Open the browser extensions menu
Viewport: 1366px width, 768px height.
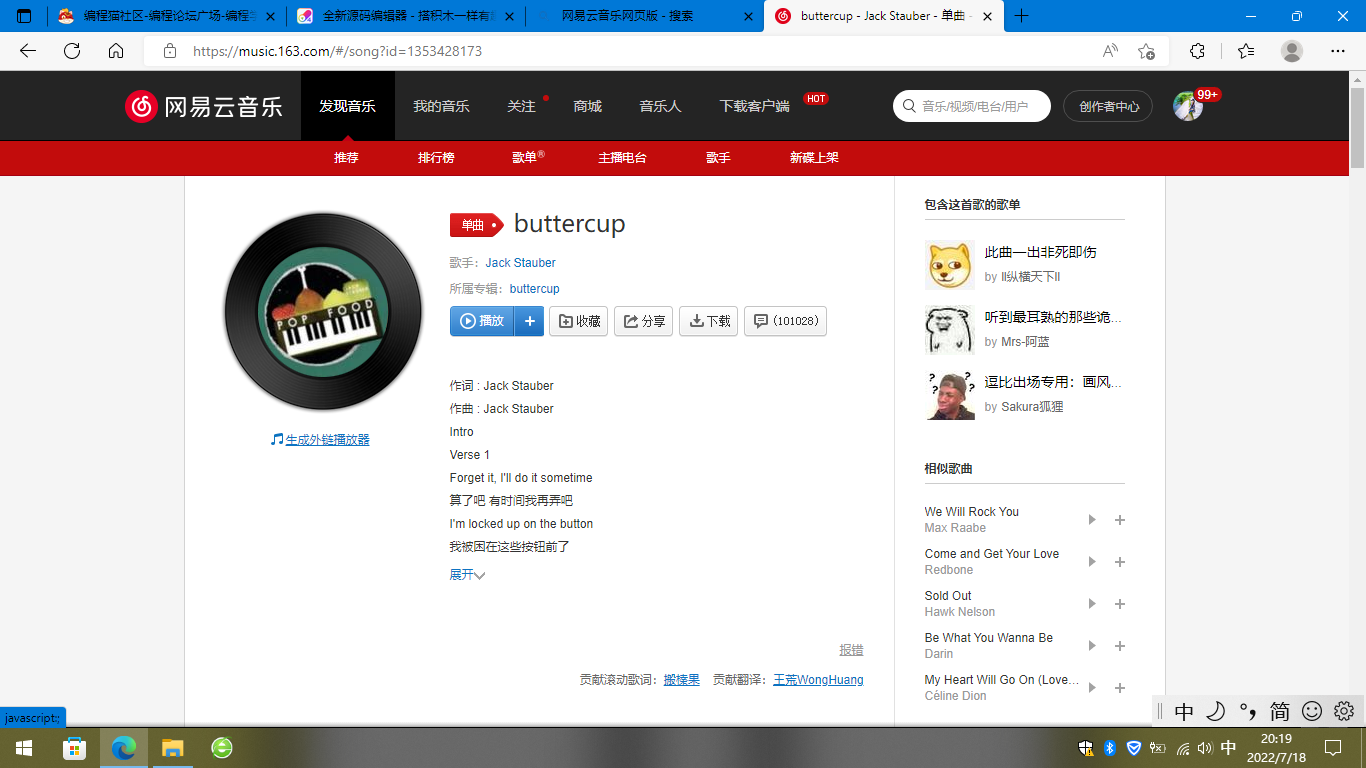[1197, 51]
